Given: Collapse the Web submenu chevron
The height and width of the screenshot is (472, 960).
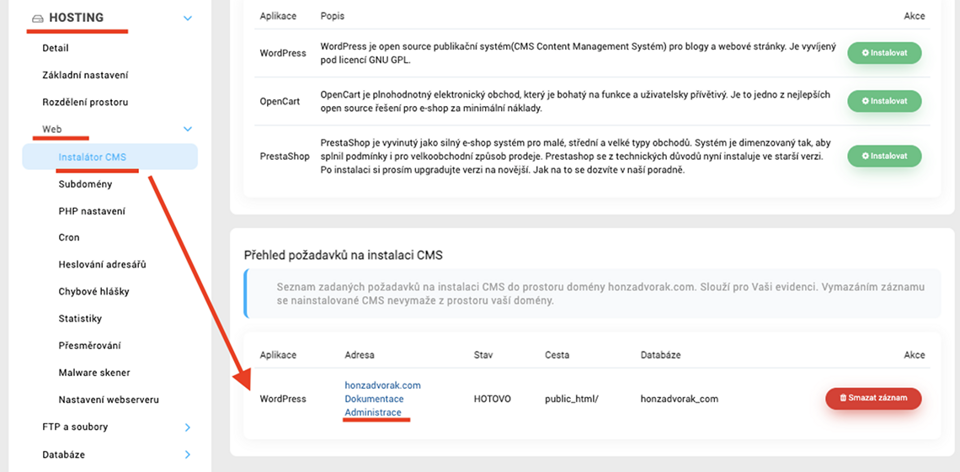Looking at the screenshot, I should [x=188, y=129].
